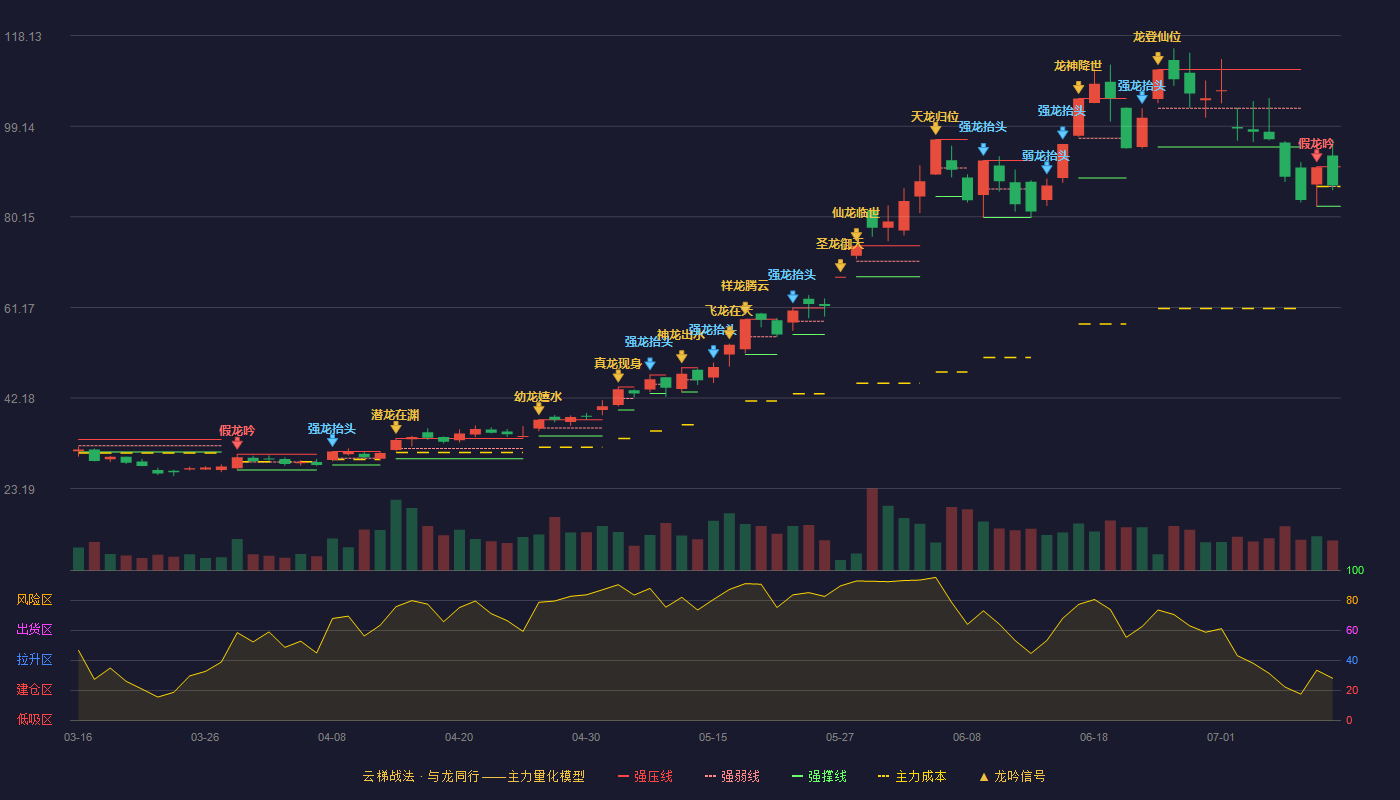Click the tallest red volume bar
This screenshot has height=800, width=1400.
click(872, 530)
